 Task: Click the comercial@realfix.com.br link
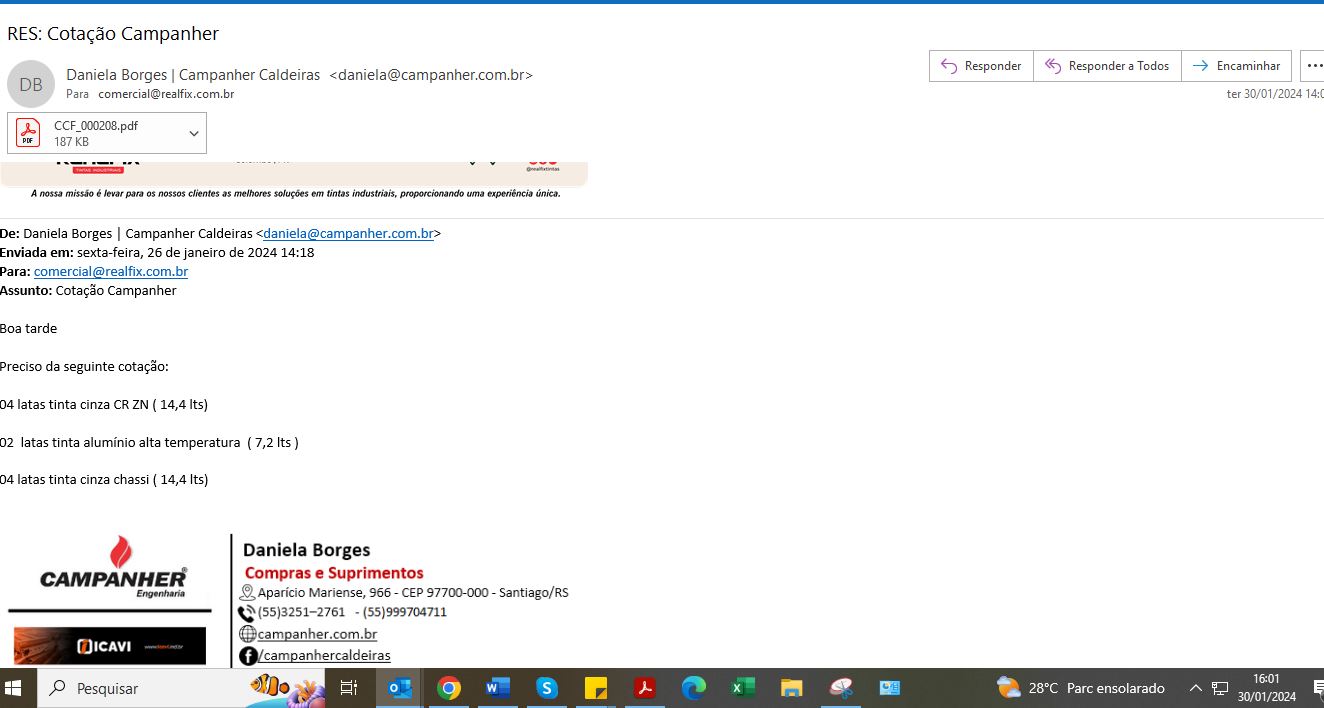(x=111, y=271)
